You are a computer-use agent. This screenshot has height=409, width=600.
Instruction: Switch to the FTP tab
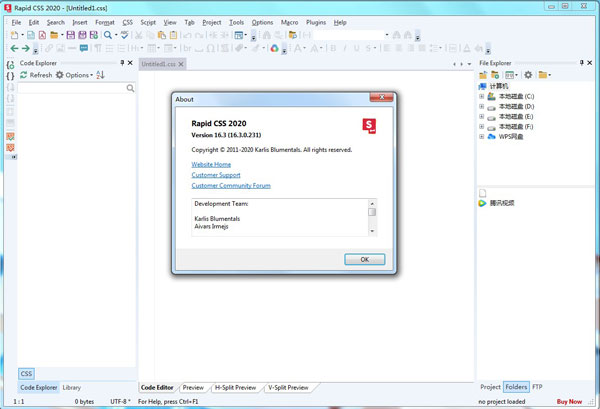point(538,386)
